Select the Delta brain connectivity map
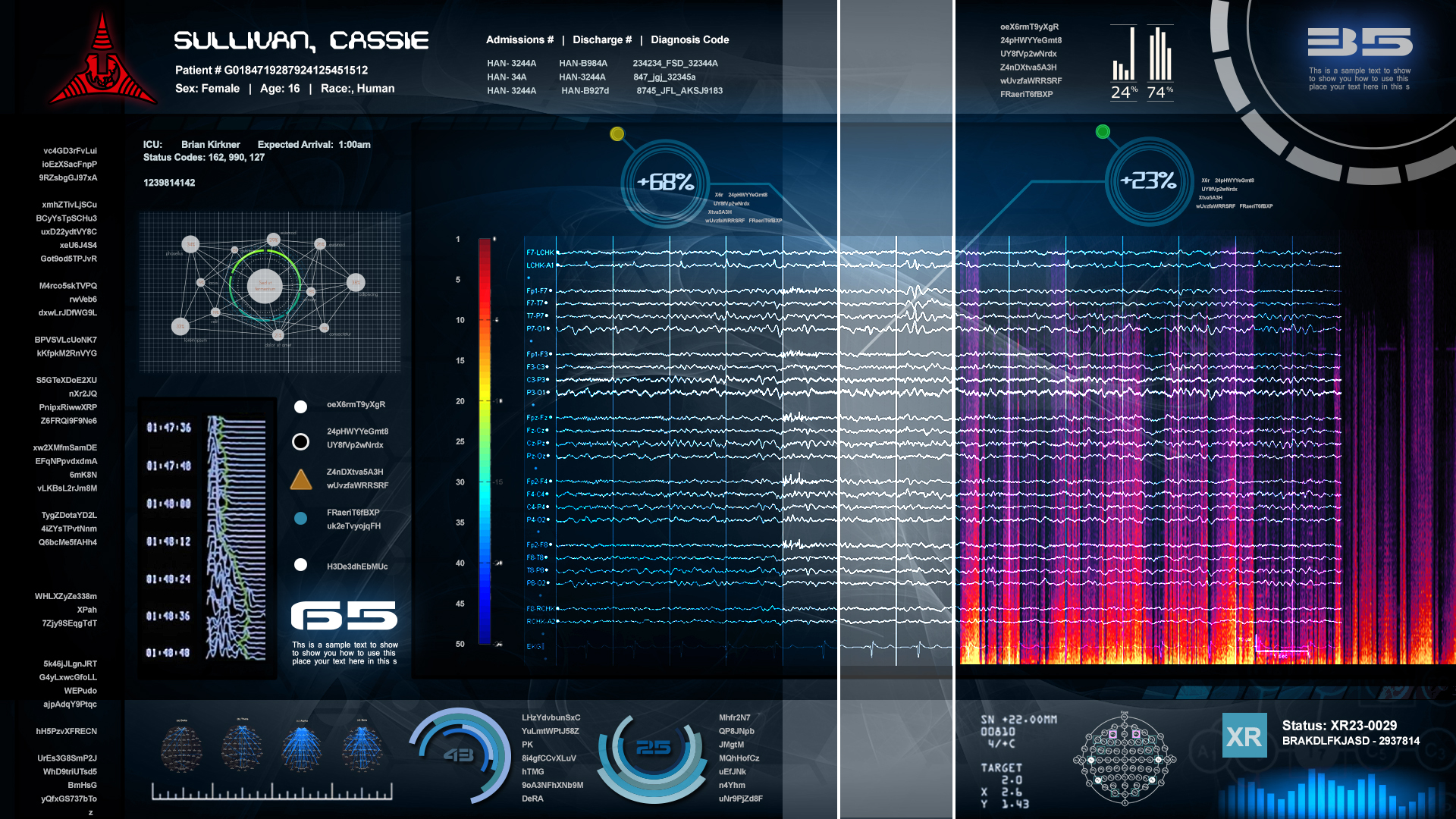This screenshot has height=819, width=1456. click(x=181, y=748)
